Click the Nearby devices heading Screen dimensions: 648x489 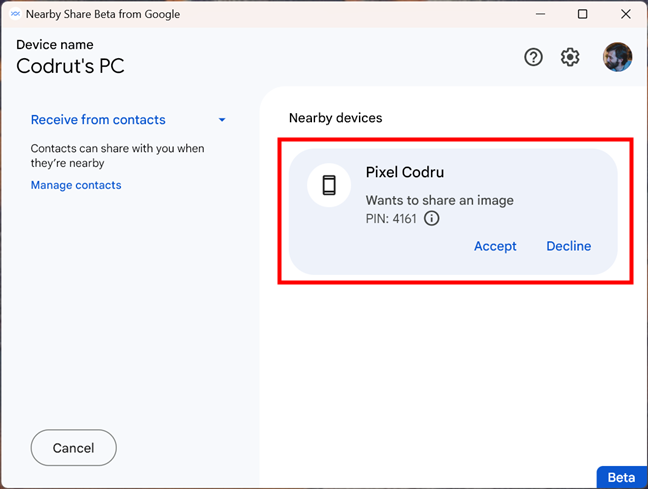(336, 118)
